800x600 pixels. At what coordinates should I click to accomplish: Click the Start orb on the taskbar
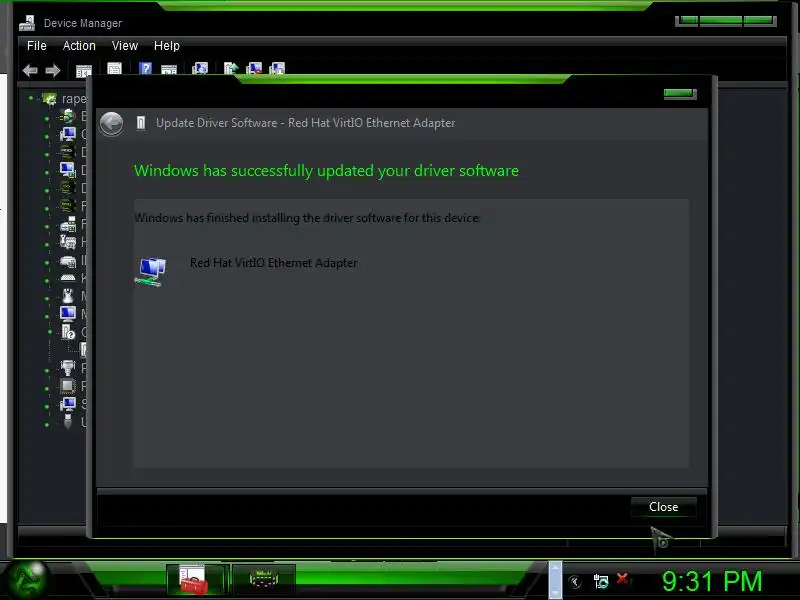point(27,579)
